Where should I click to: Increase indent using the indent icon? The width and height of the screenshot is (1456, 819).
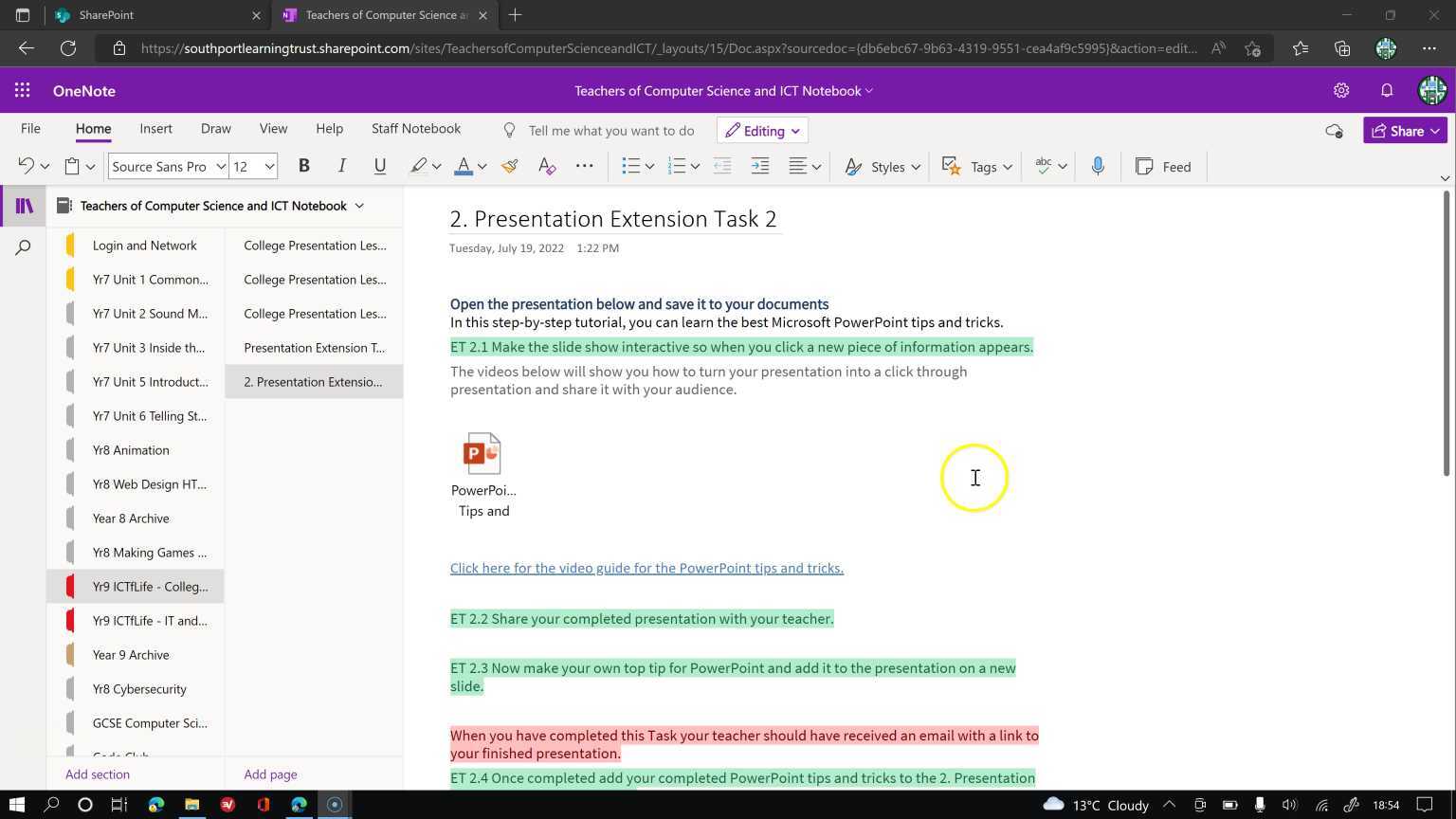click(x=759, y=167)
